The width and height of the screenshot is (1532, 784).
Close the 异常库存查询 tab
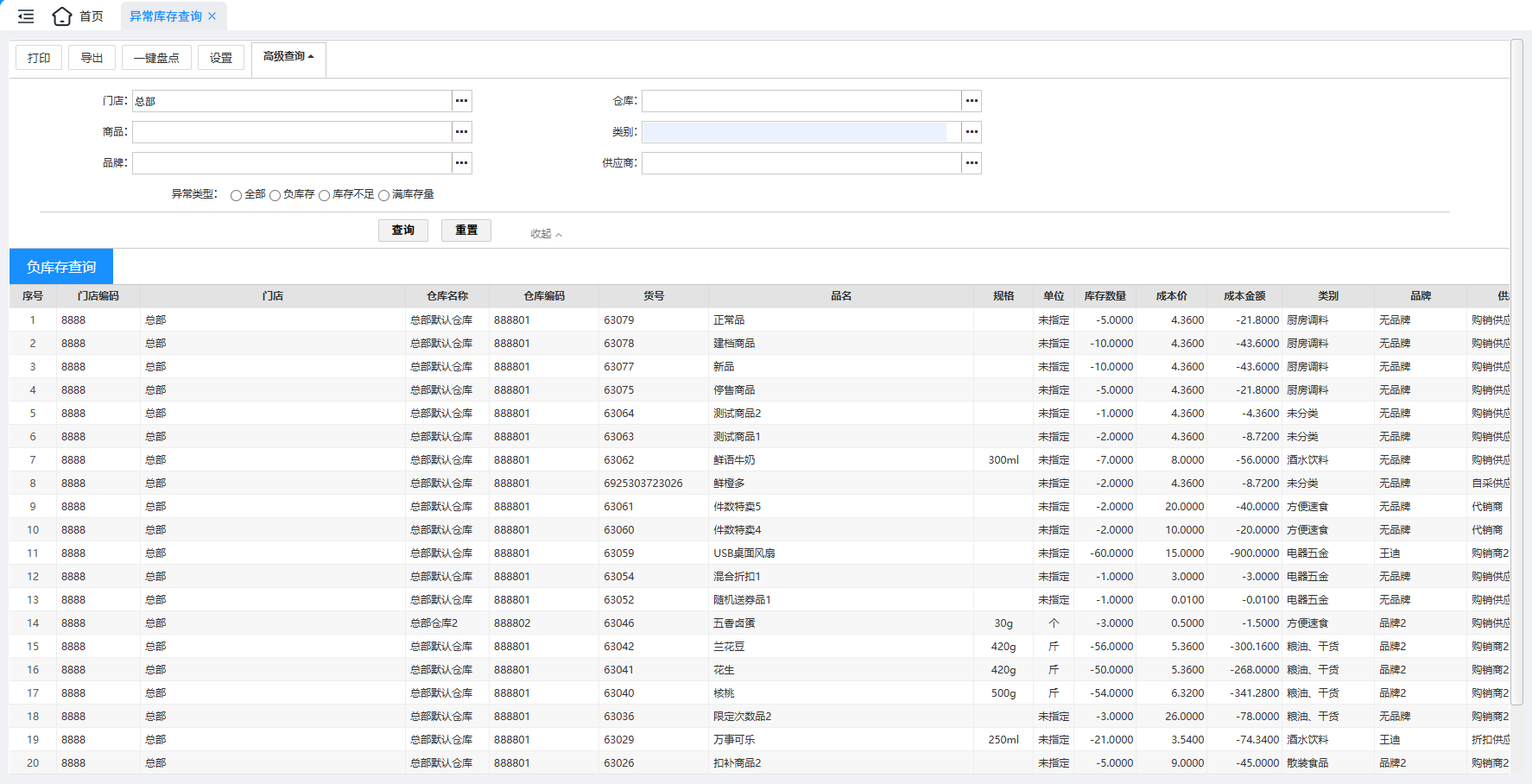coord(212,16)
